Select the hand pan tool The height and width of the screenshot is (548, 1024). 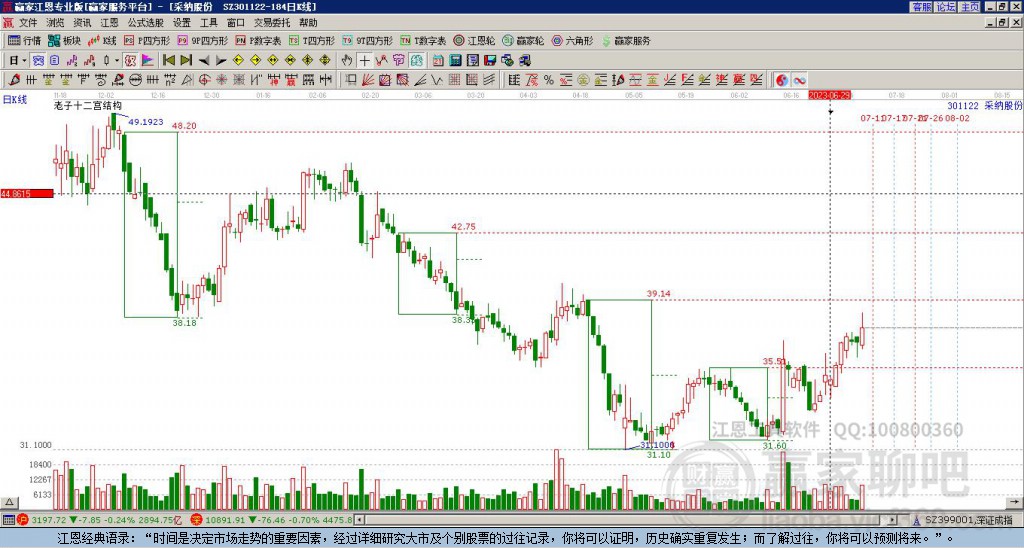click(x=347, y=61)
